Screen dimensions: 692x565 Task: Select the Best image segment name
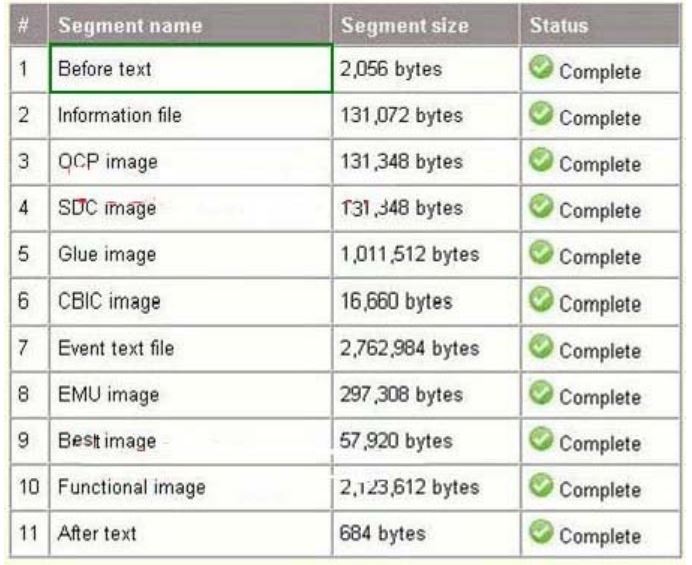107,441
